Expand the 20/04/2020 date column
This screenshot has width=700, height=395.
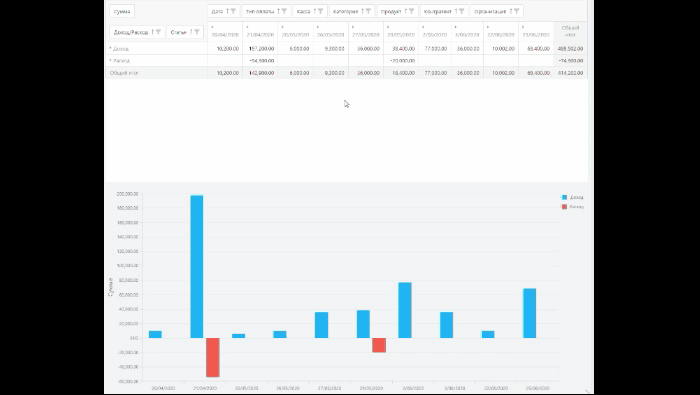point(212,28)
